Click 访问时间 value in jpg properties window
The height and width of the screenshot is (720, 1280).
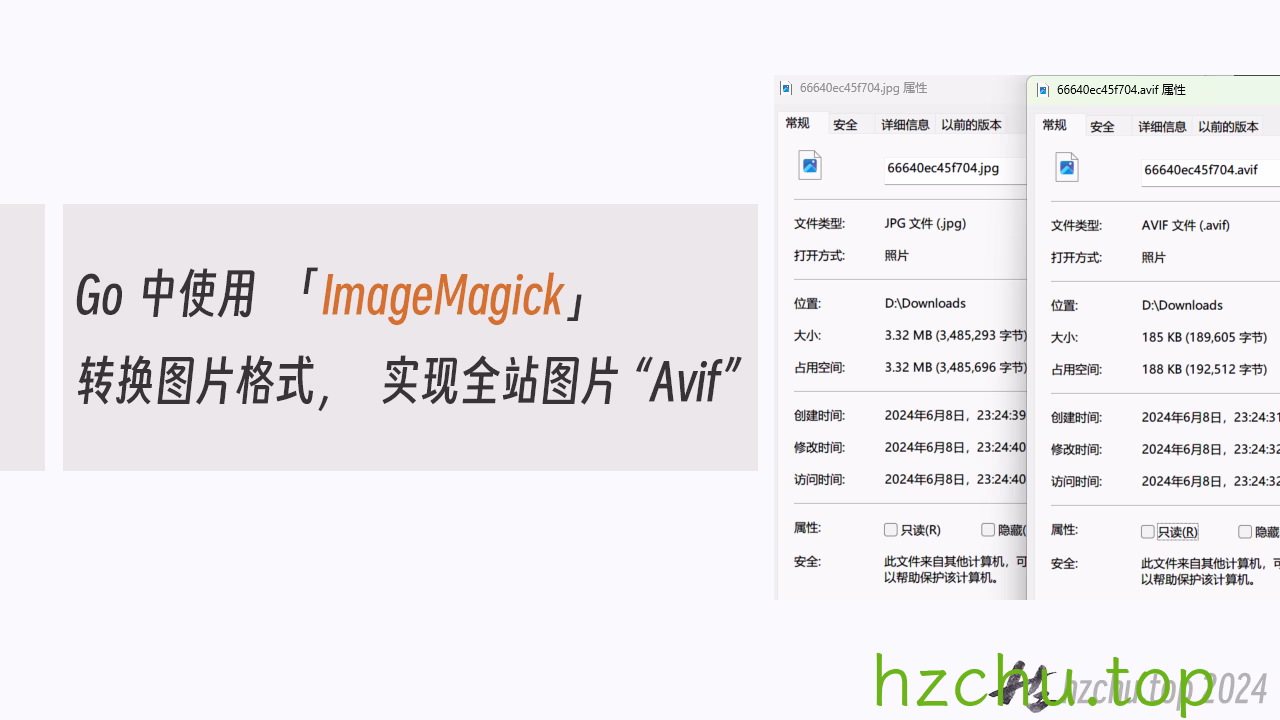click(x=955, y=480)
